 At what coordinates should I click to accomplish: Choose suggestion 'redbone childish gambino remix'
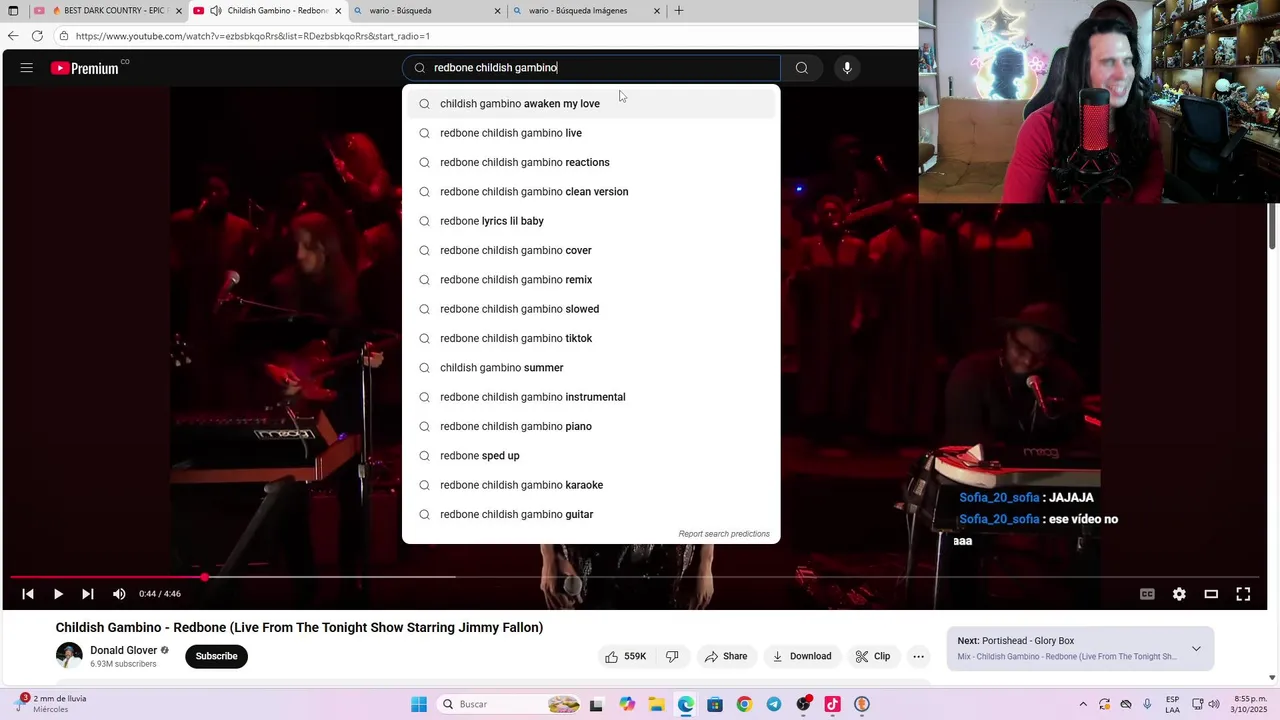pos(590,280)
